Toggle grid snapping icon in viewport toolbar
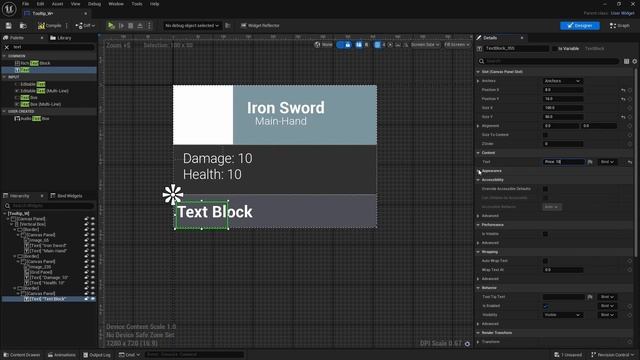The image size is (640, 360). pos(378,45)
